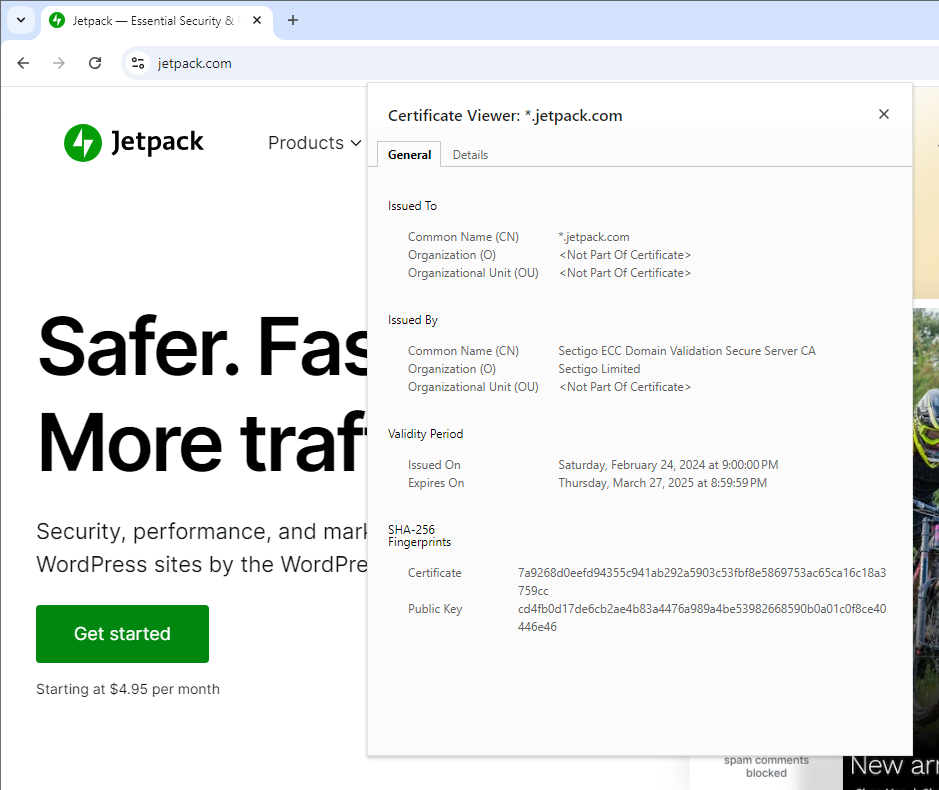Click Starting at $4.95 per month text
Image resolution: width=939 pixels, height=790 pixels.
[128, 689]
